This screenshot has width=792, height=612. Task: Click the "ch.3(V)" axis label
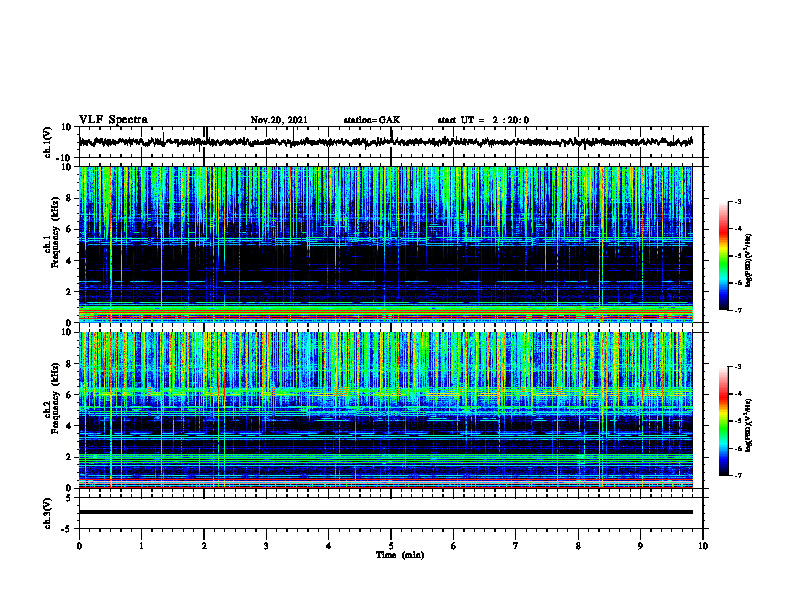(x=48, y=513)
